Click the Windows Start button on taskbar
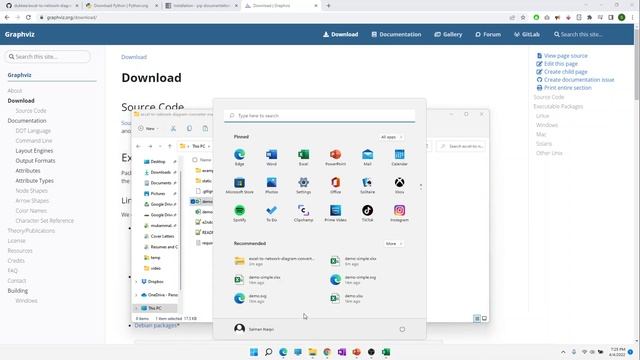Viewport: 640px width, 360px height. (254, 352)
